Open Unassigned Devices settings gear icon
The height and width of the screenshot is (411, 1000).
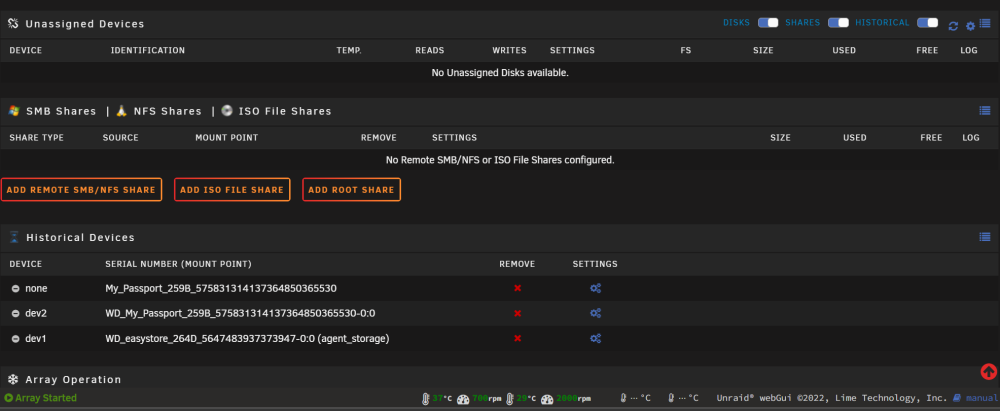point(970,26)
